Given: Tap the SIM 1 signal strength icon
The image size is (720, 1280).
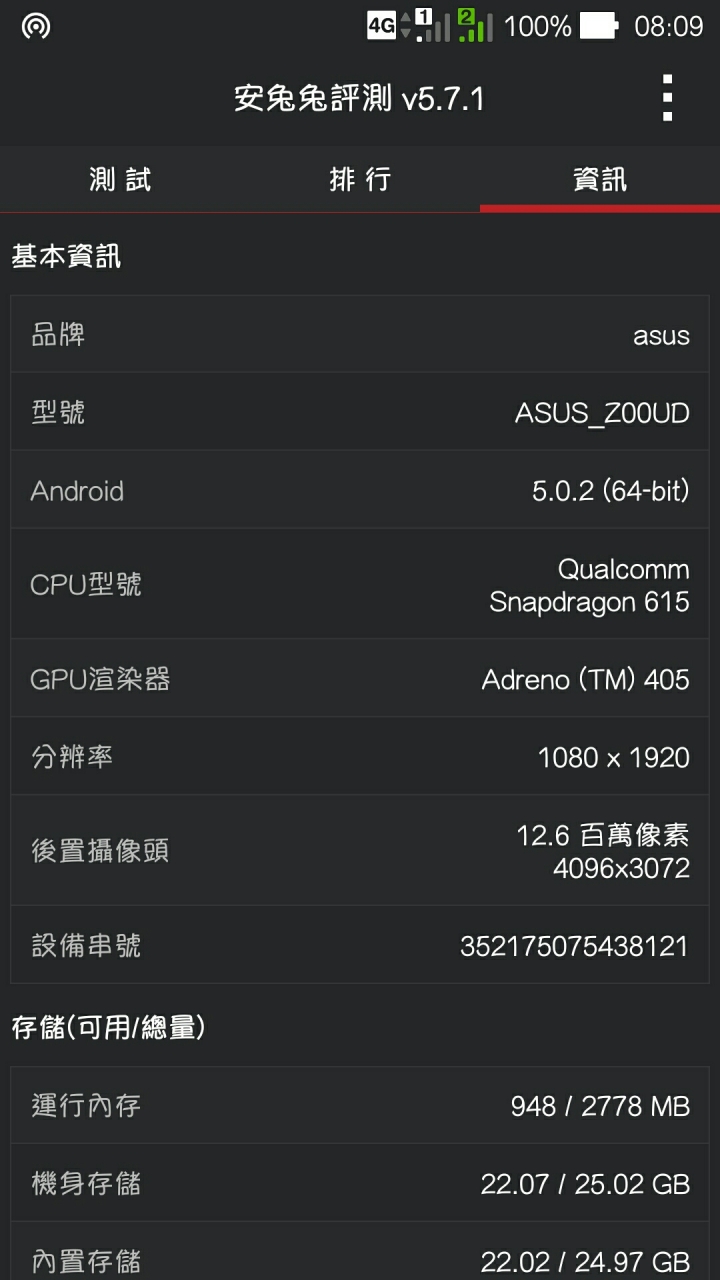Looking at the screenshot, I should (432, 26).
